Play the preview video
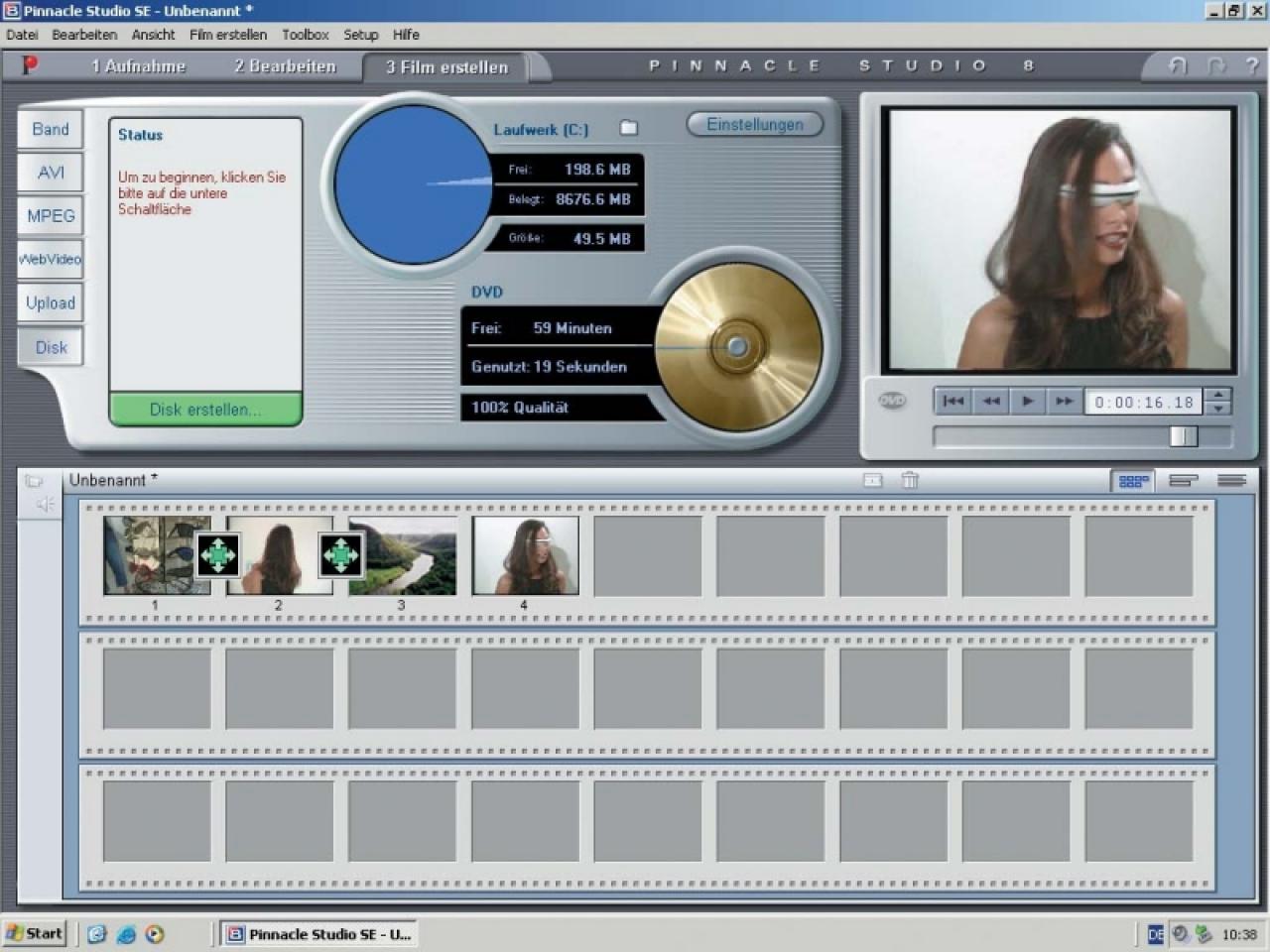 click(x=1028, y=401)
